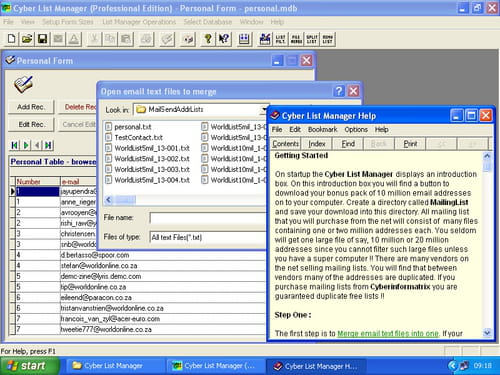Go to the last record navigation arrow
Screen dimensions: 500x375
point(49,145)
